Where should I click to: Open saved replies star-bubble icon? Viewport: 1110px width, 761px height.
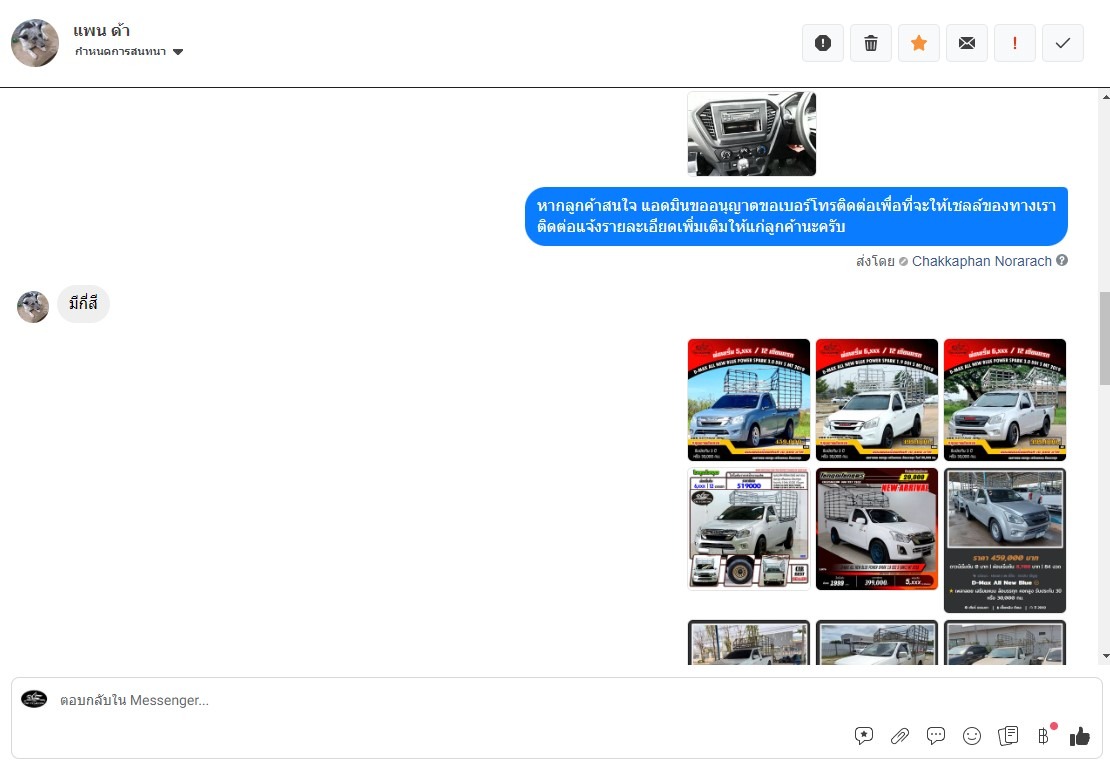pyautogui.click(x=864, y=736)
